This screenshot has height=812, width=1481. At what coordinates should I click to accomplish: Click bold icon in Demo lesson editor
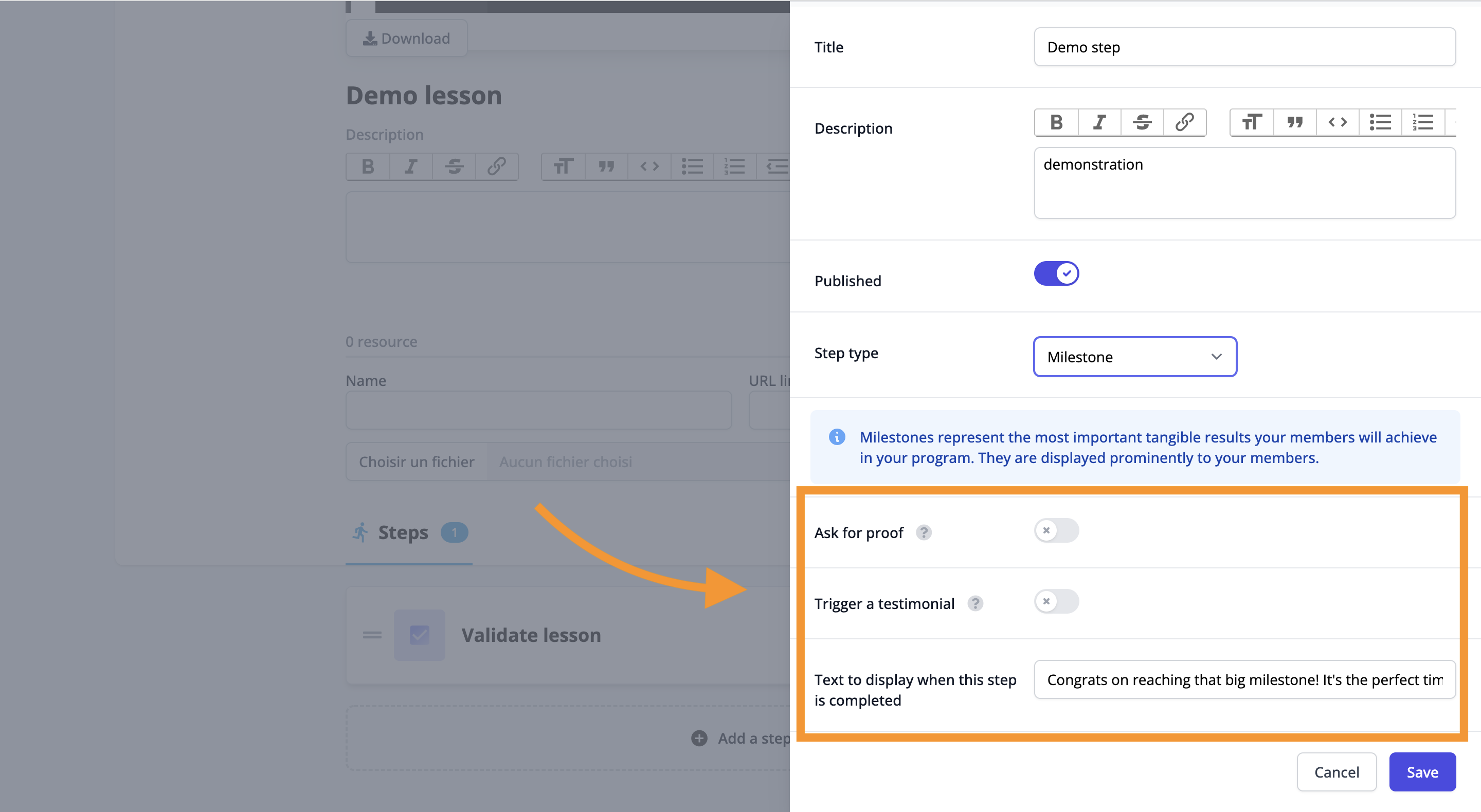(368, 167)
